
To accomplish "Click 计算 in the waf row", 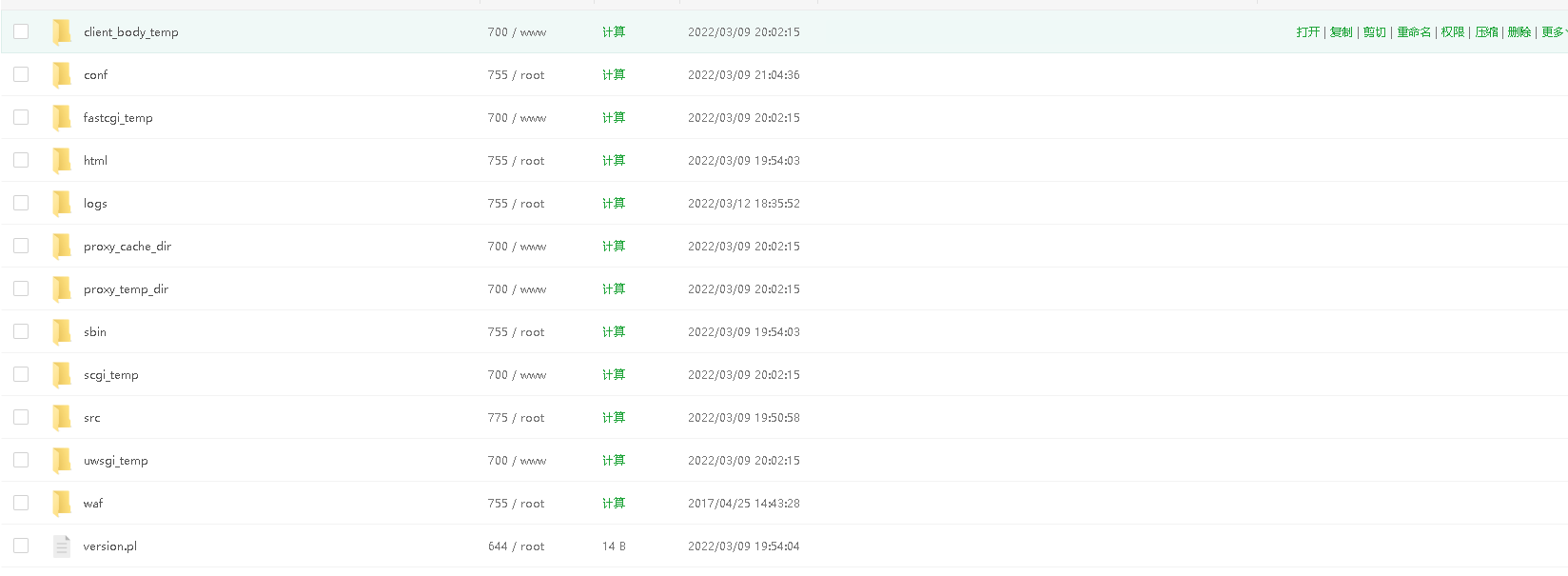I will 614,504.
